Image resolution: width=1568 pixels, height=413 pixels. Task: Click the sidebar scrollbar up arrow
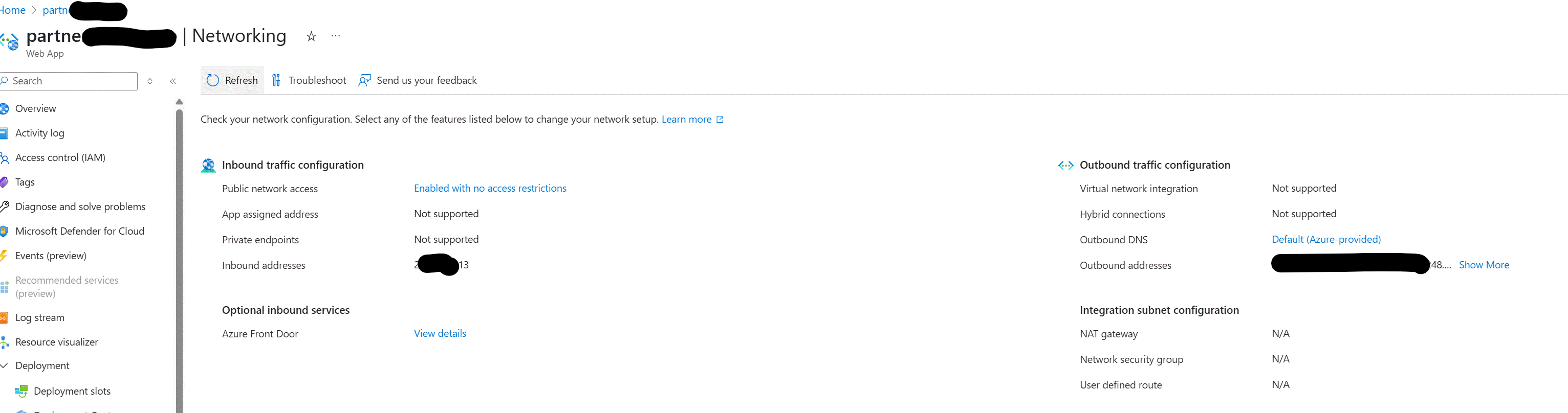coord(179,102)
